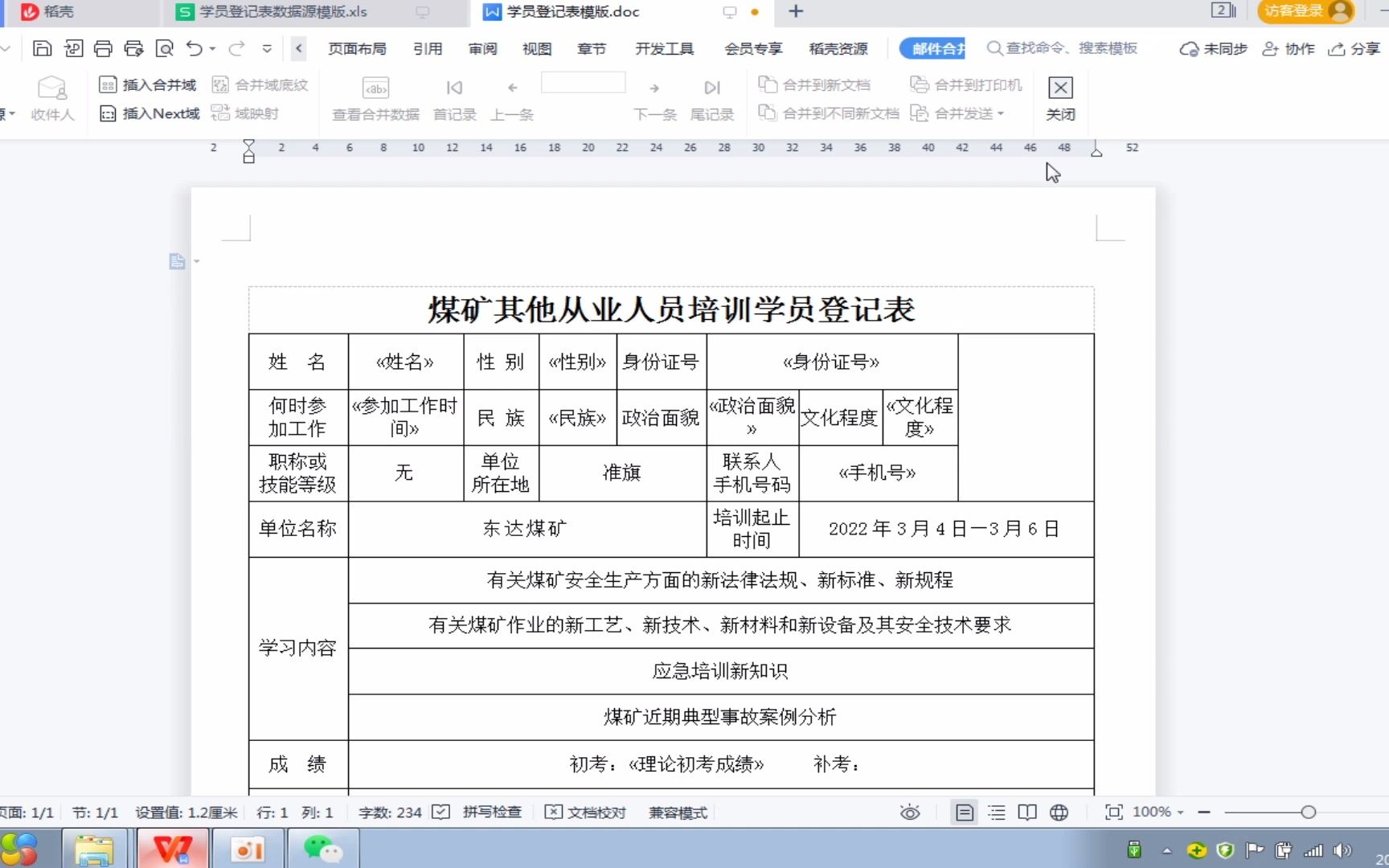Open the 协作 collaboration button
Screen dimensions: 1389x868
(x=1289, y=49)
